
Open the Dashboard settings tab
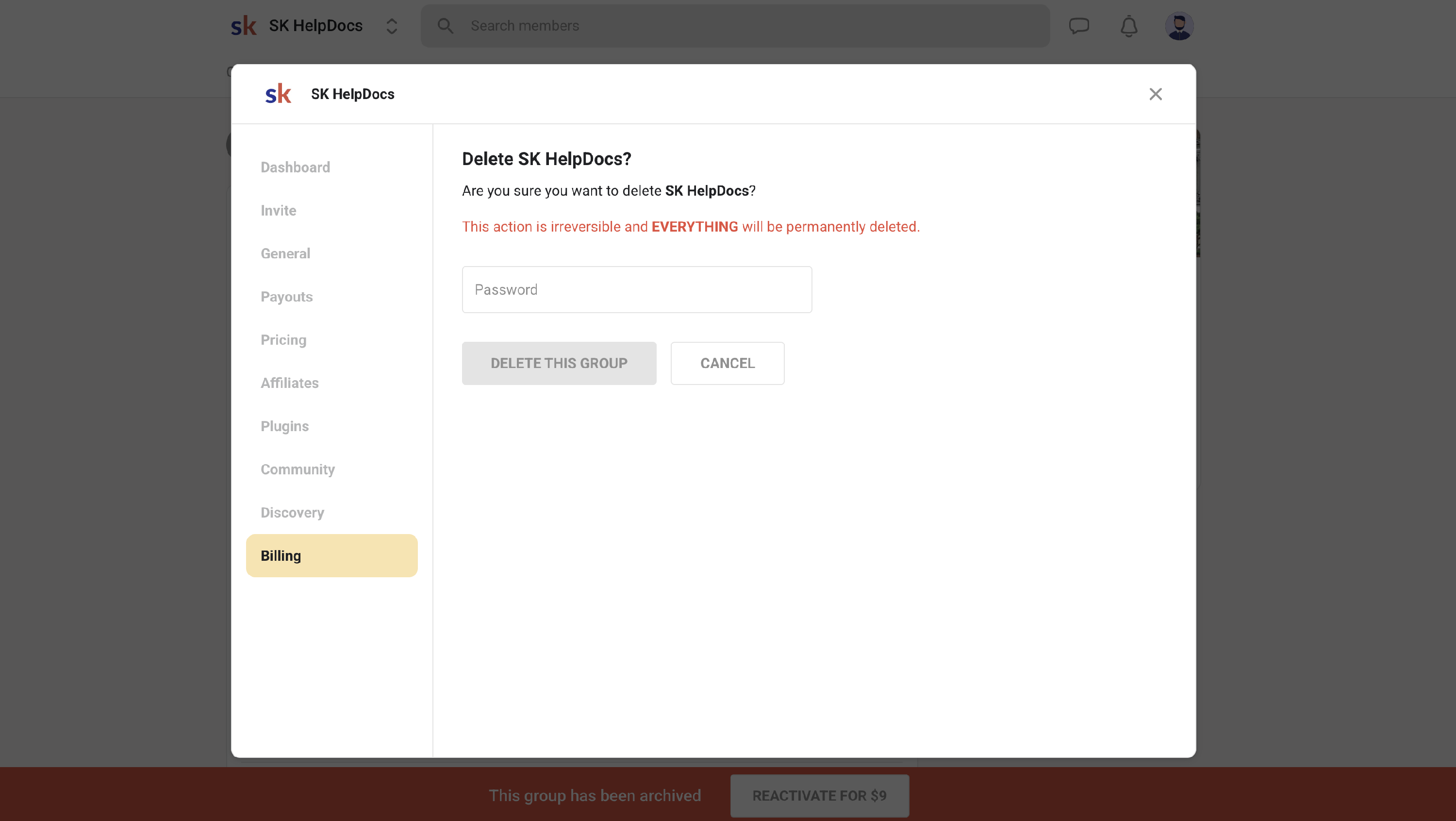coord(295,168)
